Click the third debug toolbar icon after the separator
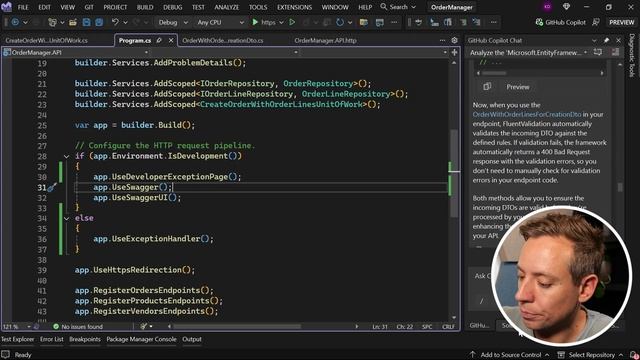Screen dimensions: 640x360 [x=448, y=22]
